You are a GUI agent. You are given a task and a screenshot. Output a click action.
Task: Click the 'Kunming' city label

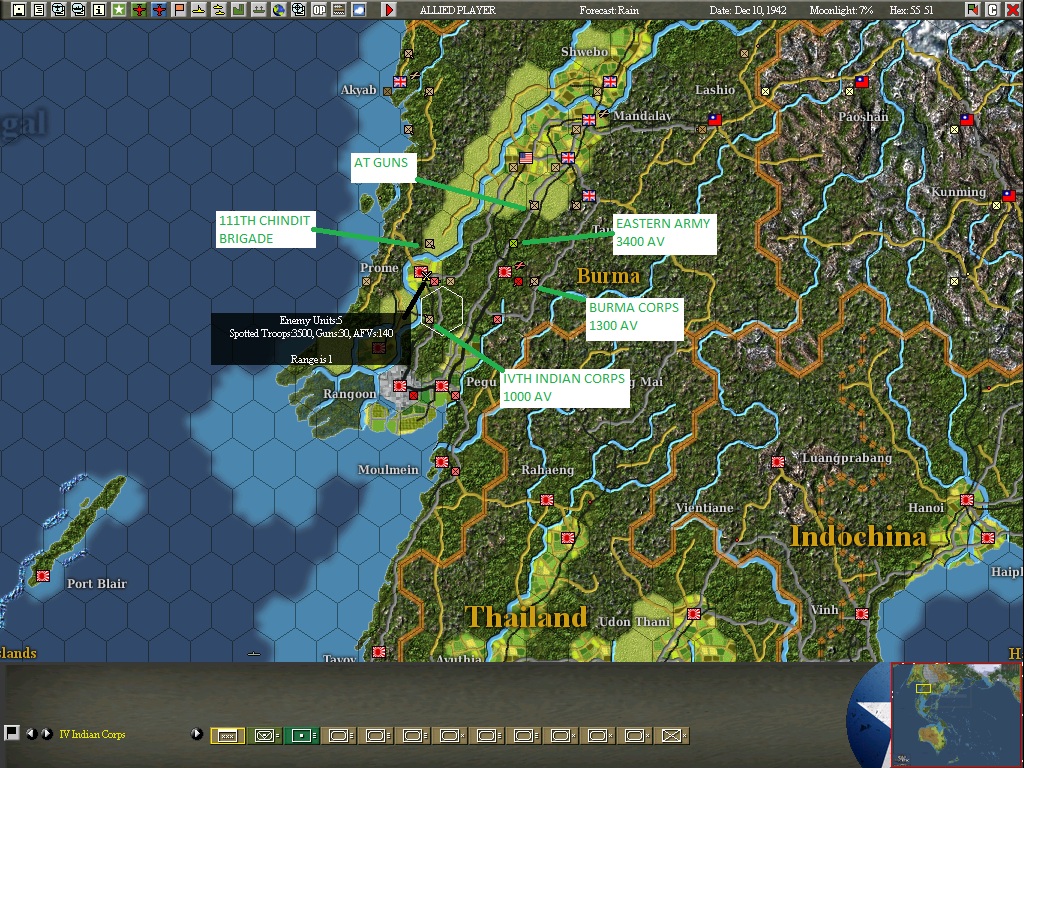pos(959,192)
